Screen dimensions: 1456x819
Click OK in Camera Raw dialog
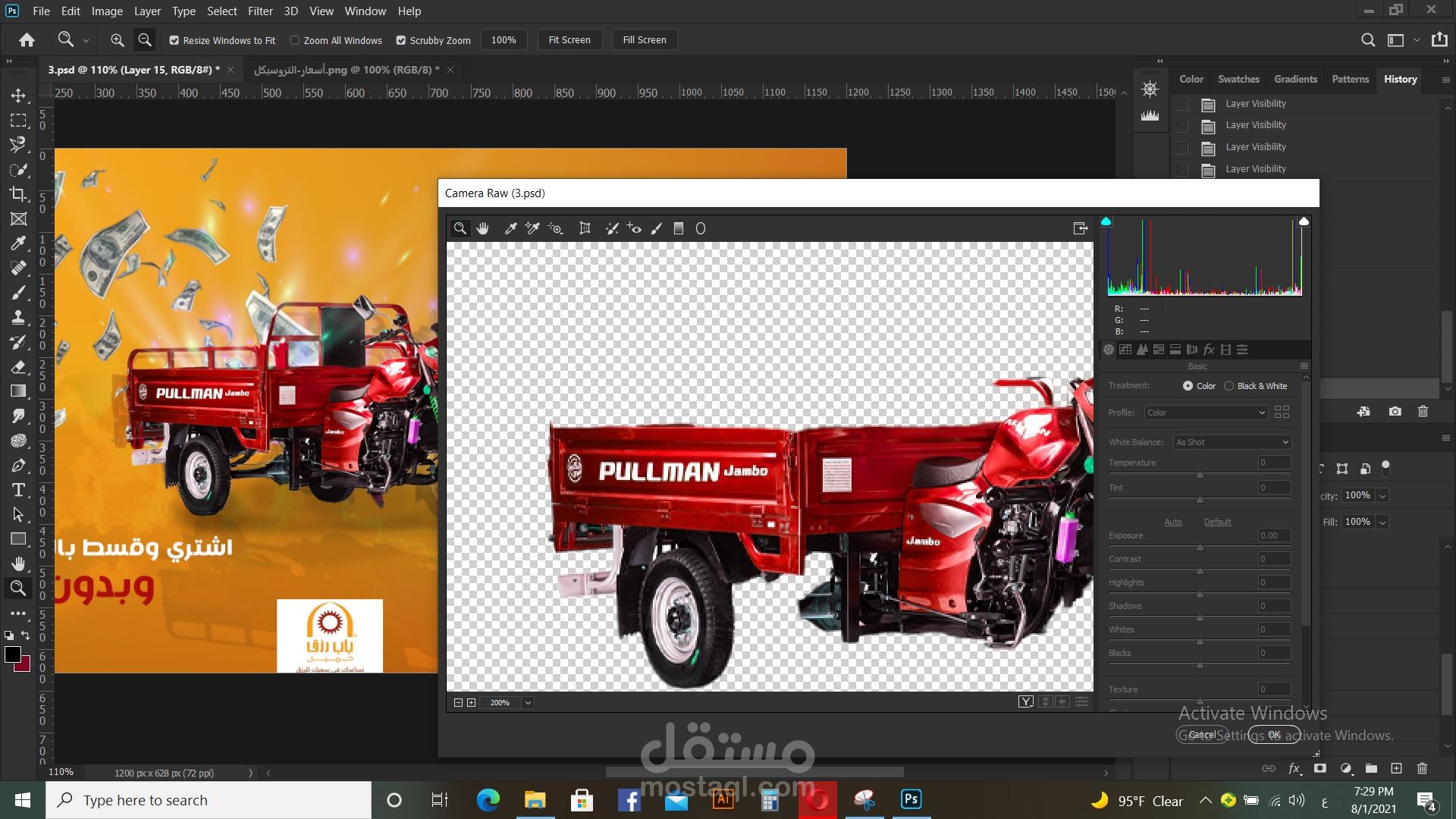pos(1274,735)
